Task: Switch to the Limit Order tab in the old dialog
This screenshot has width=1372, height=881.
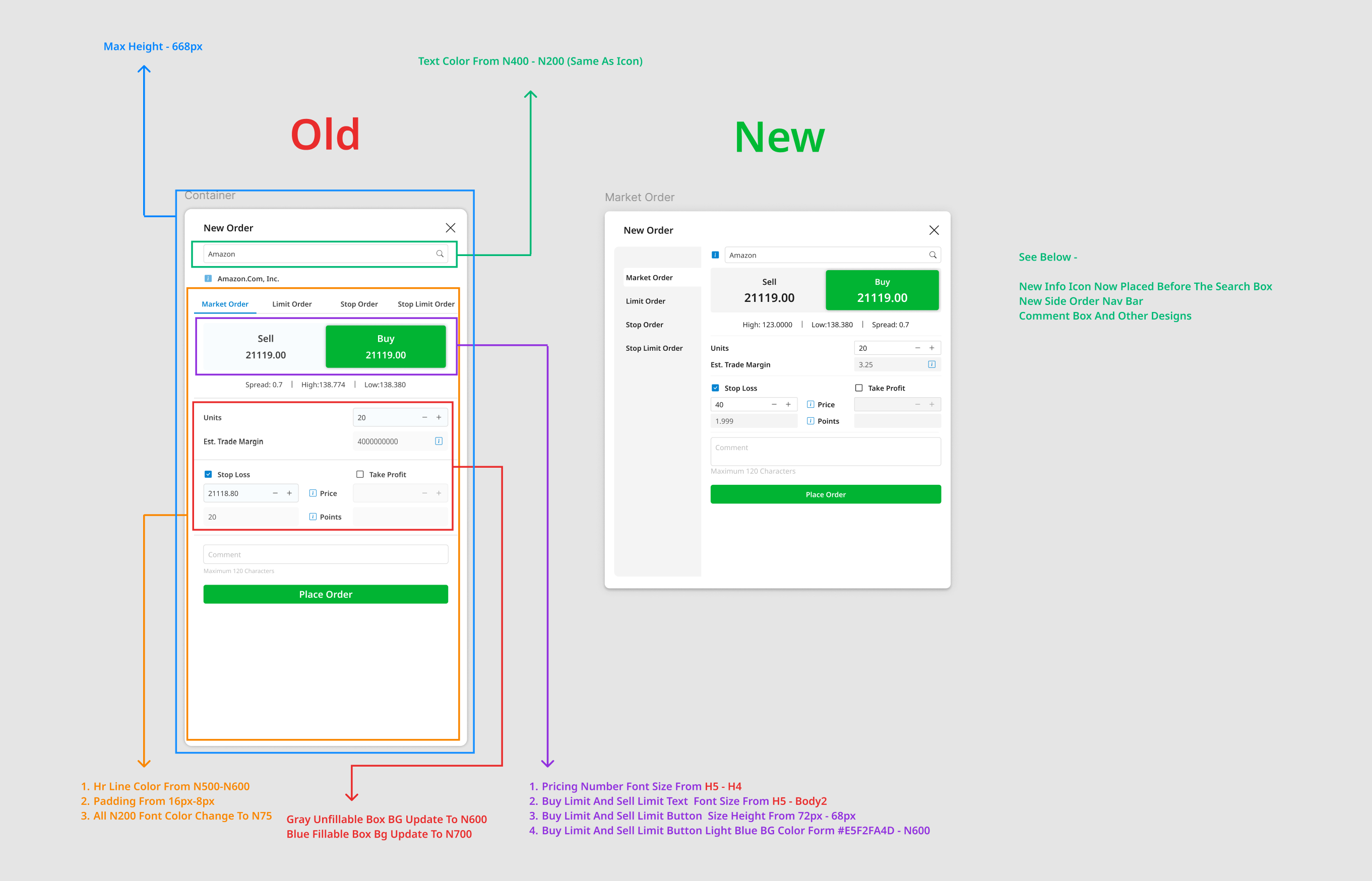Action: [292, 304]
